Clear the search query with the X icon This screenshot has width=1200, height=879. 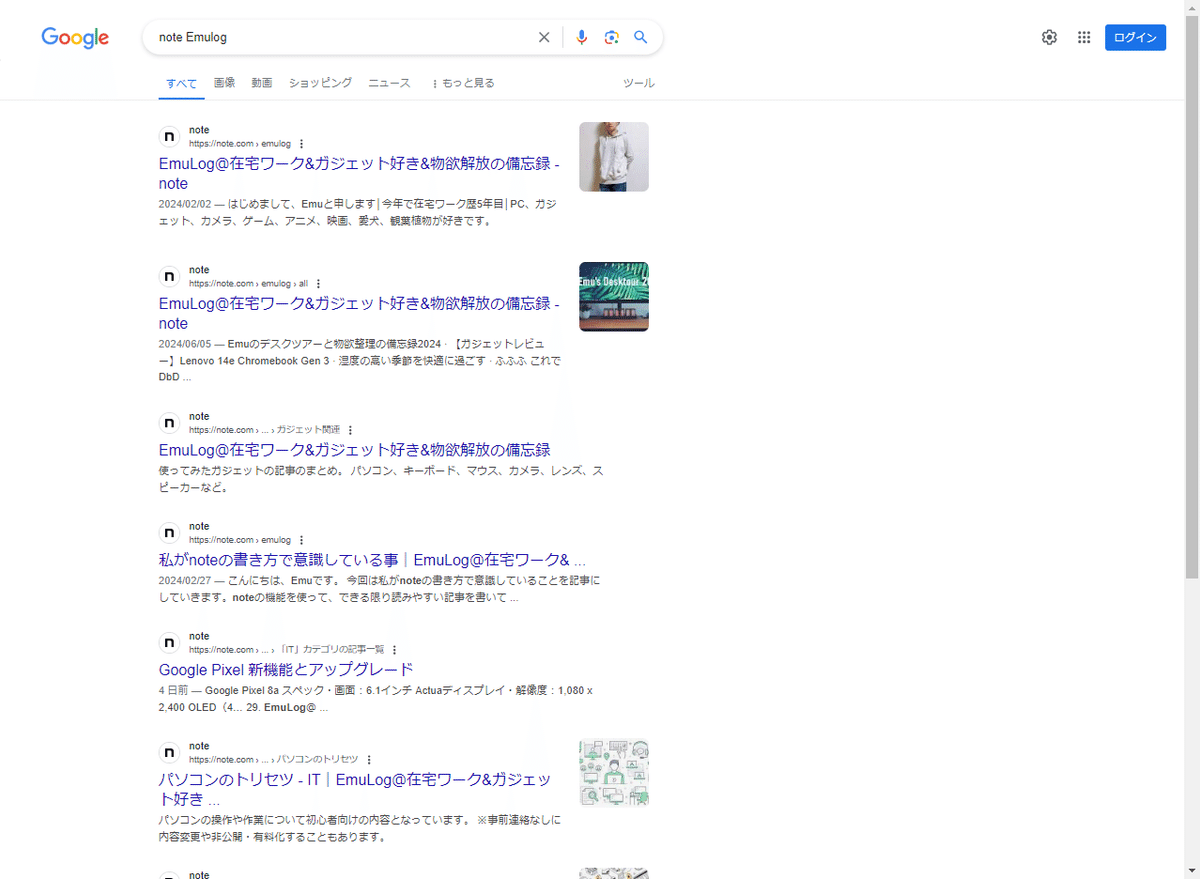(544, 37)
